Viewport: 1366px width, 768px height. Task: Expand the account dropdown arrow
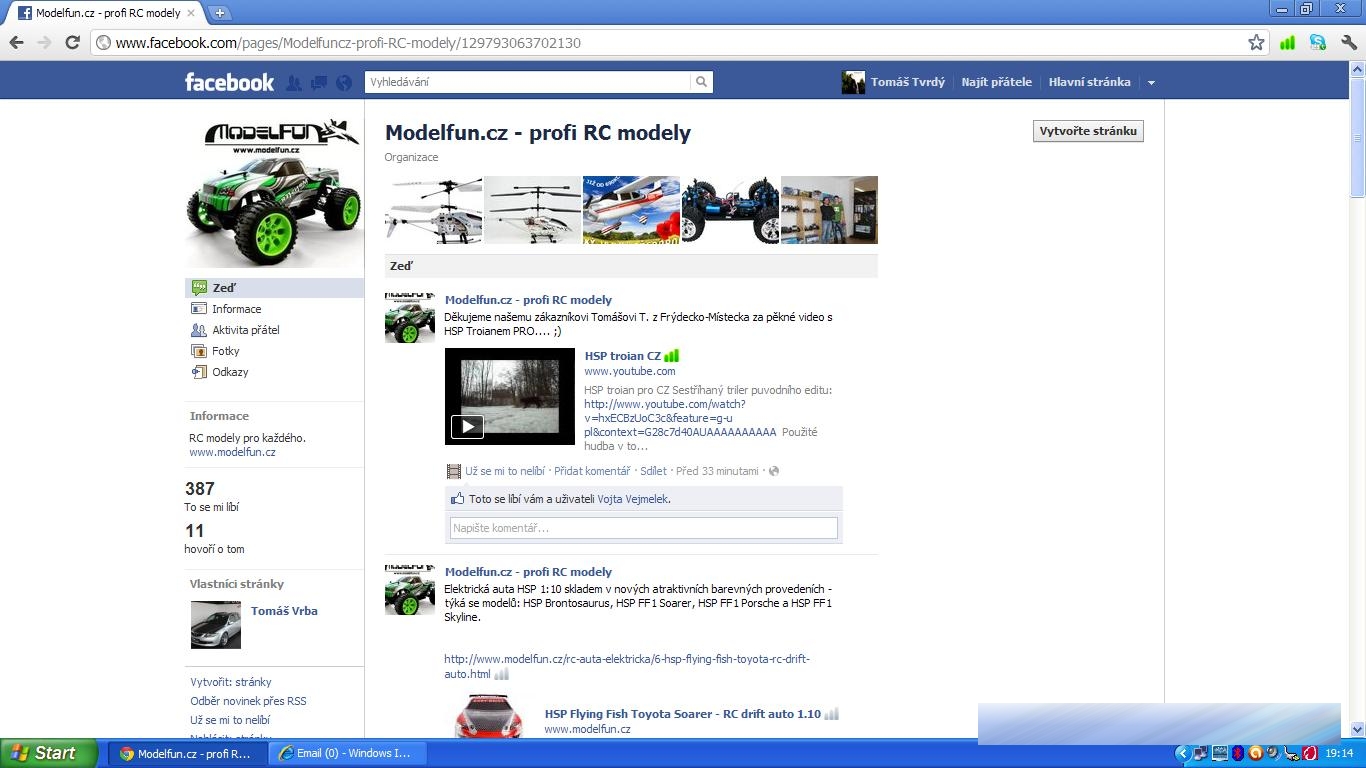coord(1151,83)
